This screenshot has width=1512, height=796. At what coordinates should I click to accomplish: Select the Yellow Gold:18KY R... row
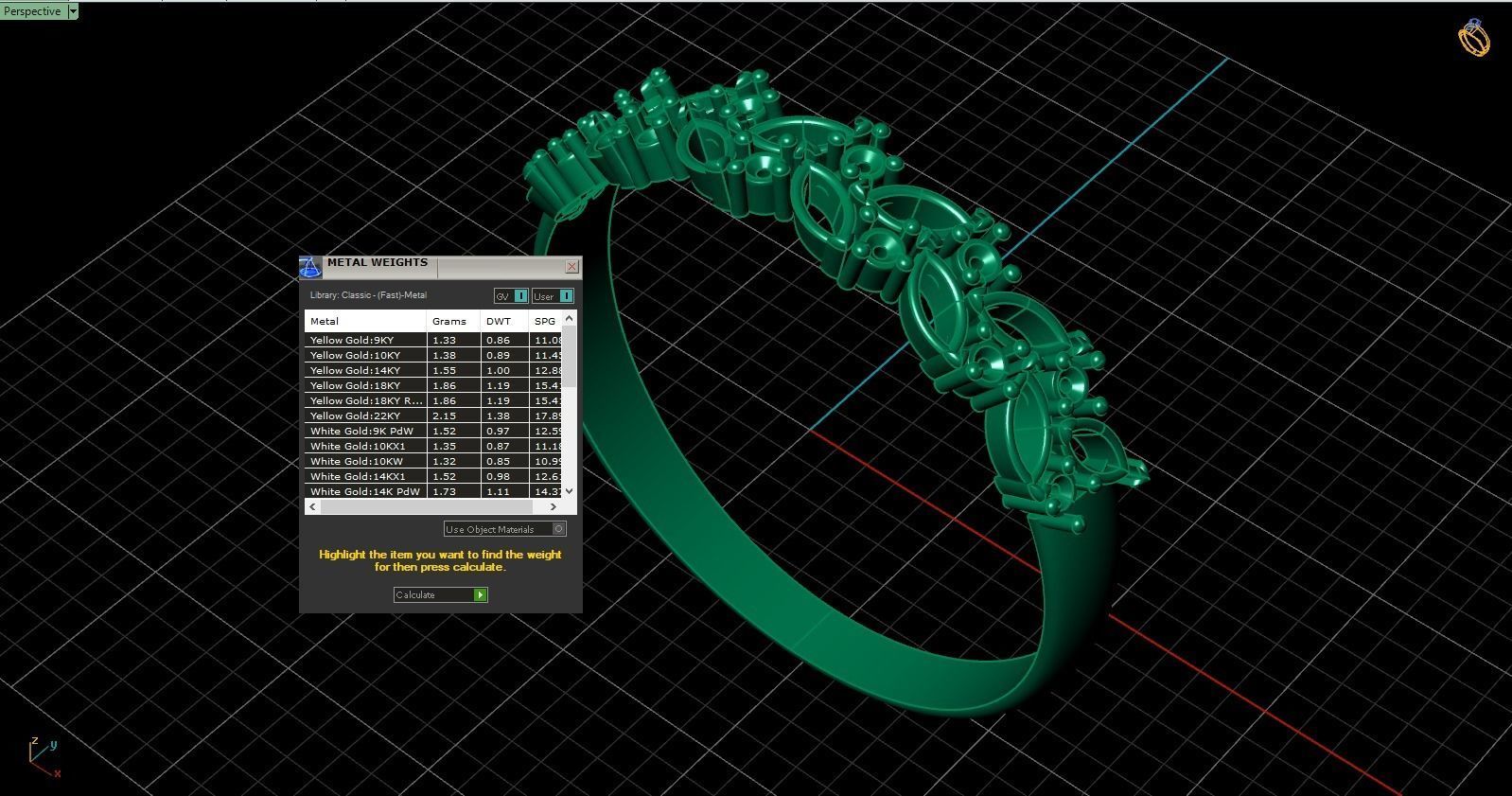(433, 400)
